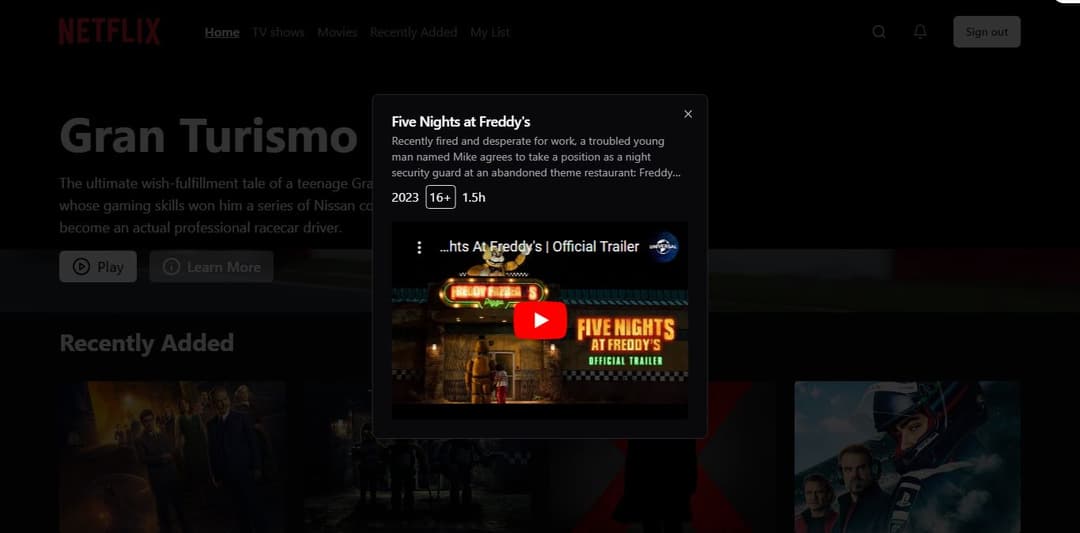Open the TV shows section
The height and width of the screenshot is (533, 1080).
(278, 32)
